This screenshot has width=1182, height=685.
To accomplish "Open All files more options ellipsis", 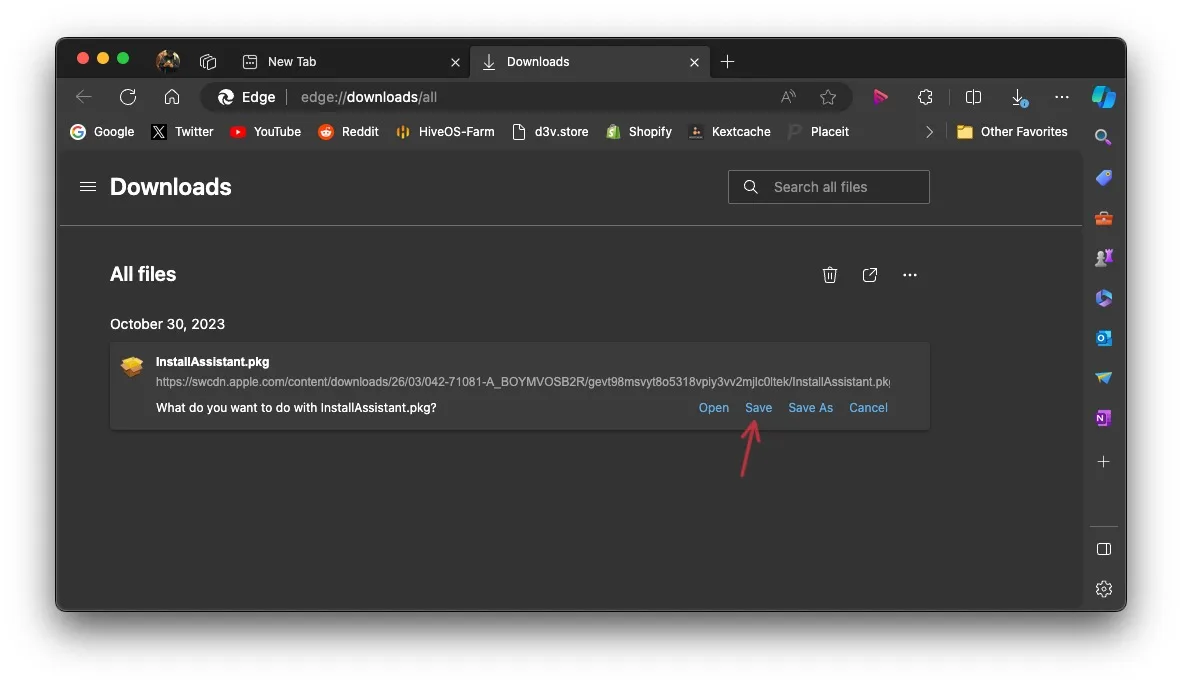I will [x=910, y=275].
